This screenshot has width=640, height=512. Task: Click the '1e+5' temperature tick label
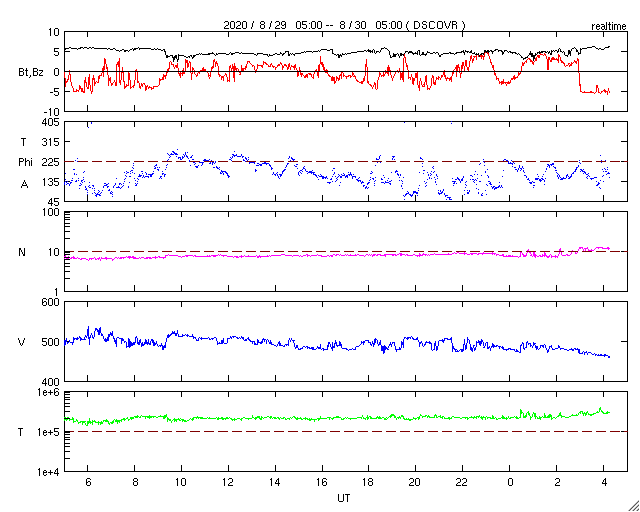[x=48, y=432]
